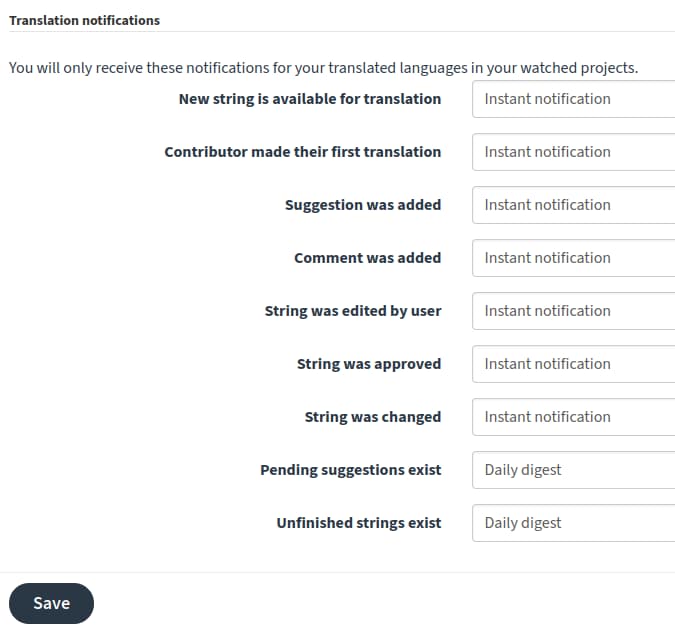The width and height of the screenshot is (675, 632).
Task: Click 'String was edited by user' label
Action: click(x=352, y=311)
